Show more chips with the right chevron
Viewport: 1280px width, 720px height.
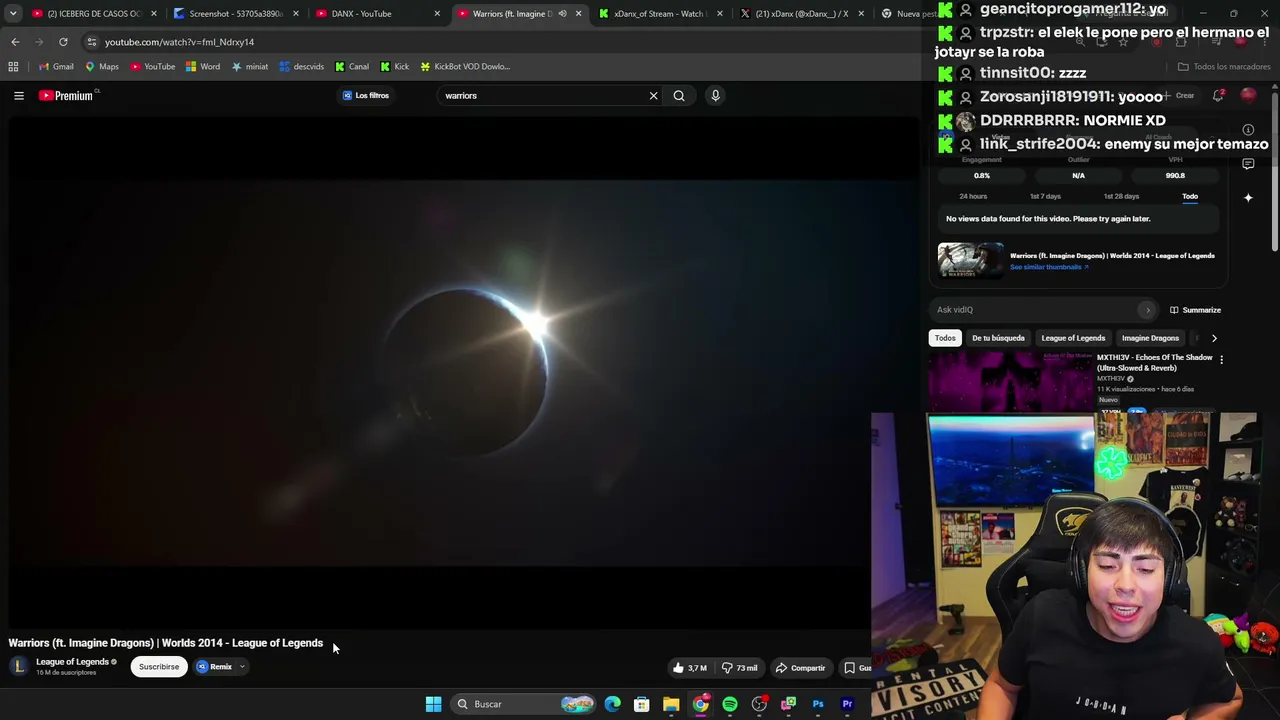click(1214, 338)
